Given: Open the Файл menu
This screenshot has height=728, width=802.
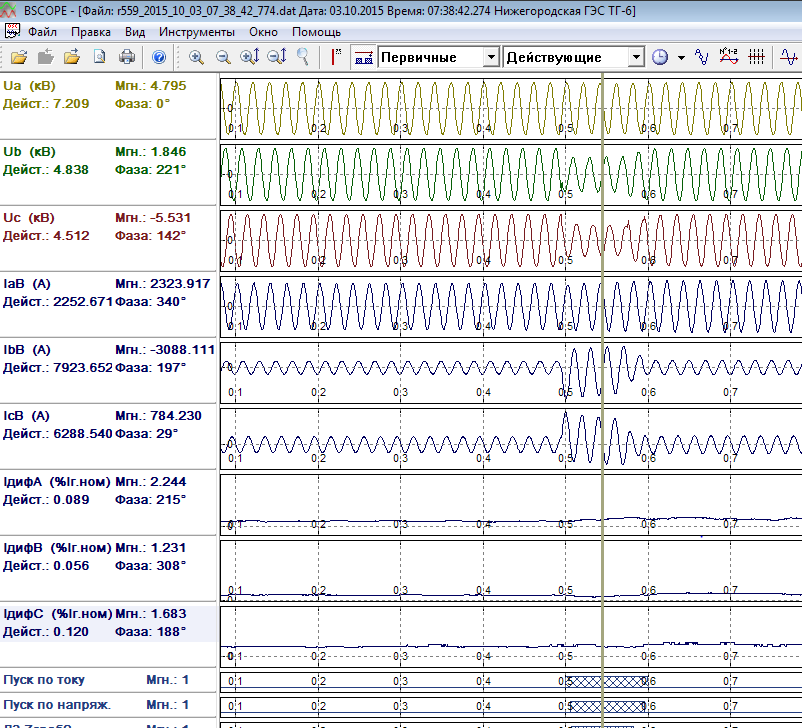Looking at the screenshot, I should click(42, 32).
